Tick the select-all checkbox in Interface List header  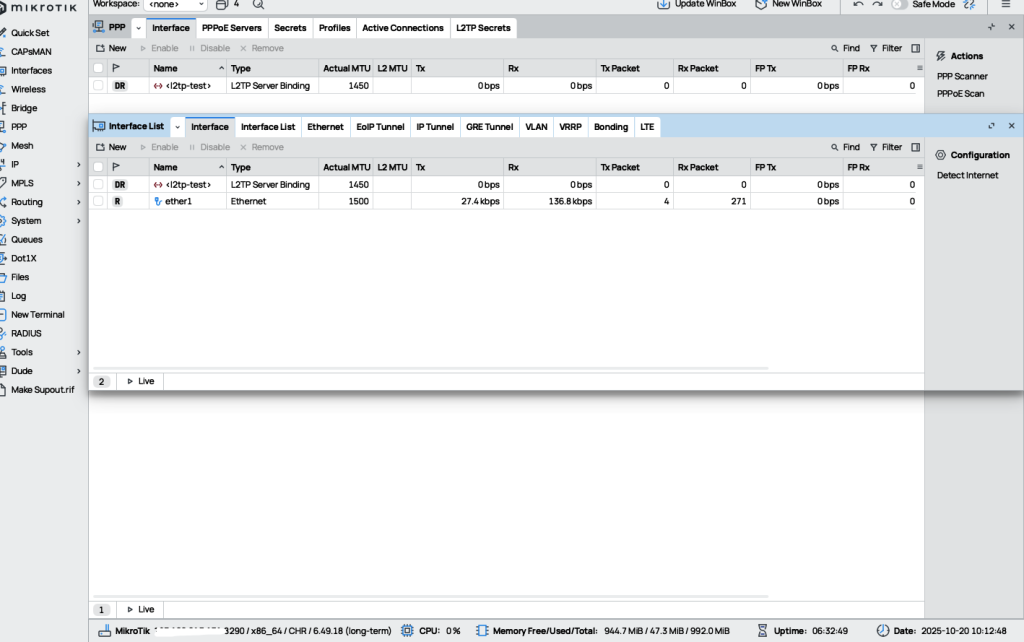98,167
